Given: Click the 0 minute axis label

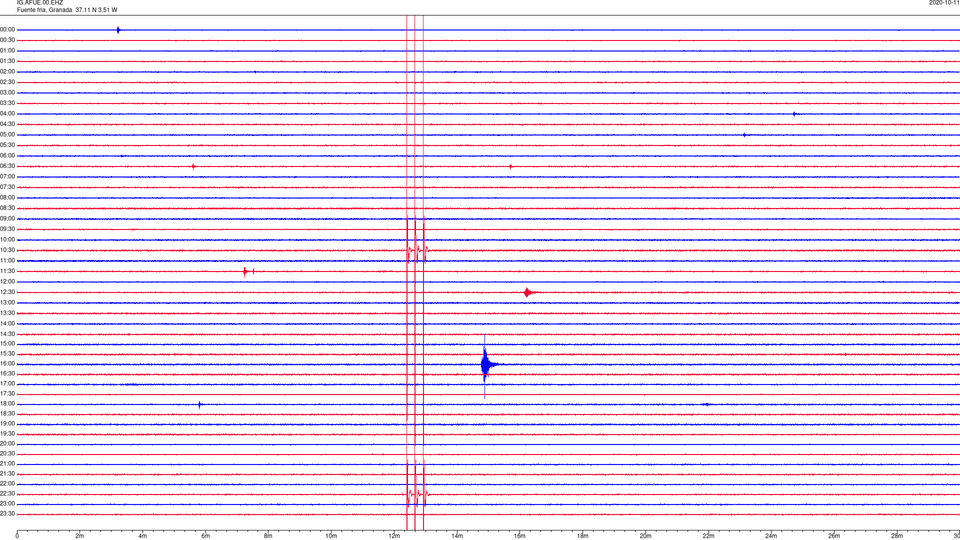Looking at the screenshot, I should [17, 536].
